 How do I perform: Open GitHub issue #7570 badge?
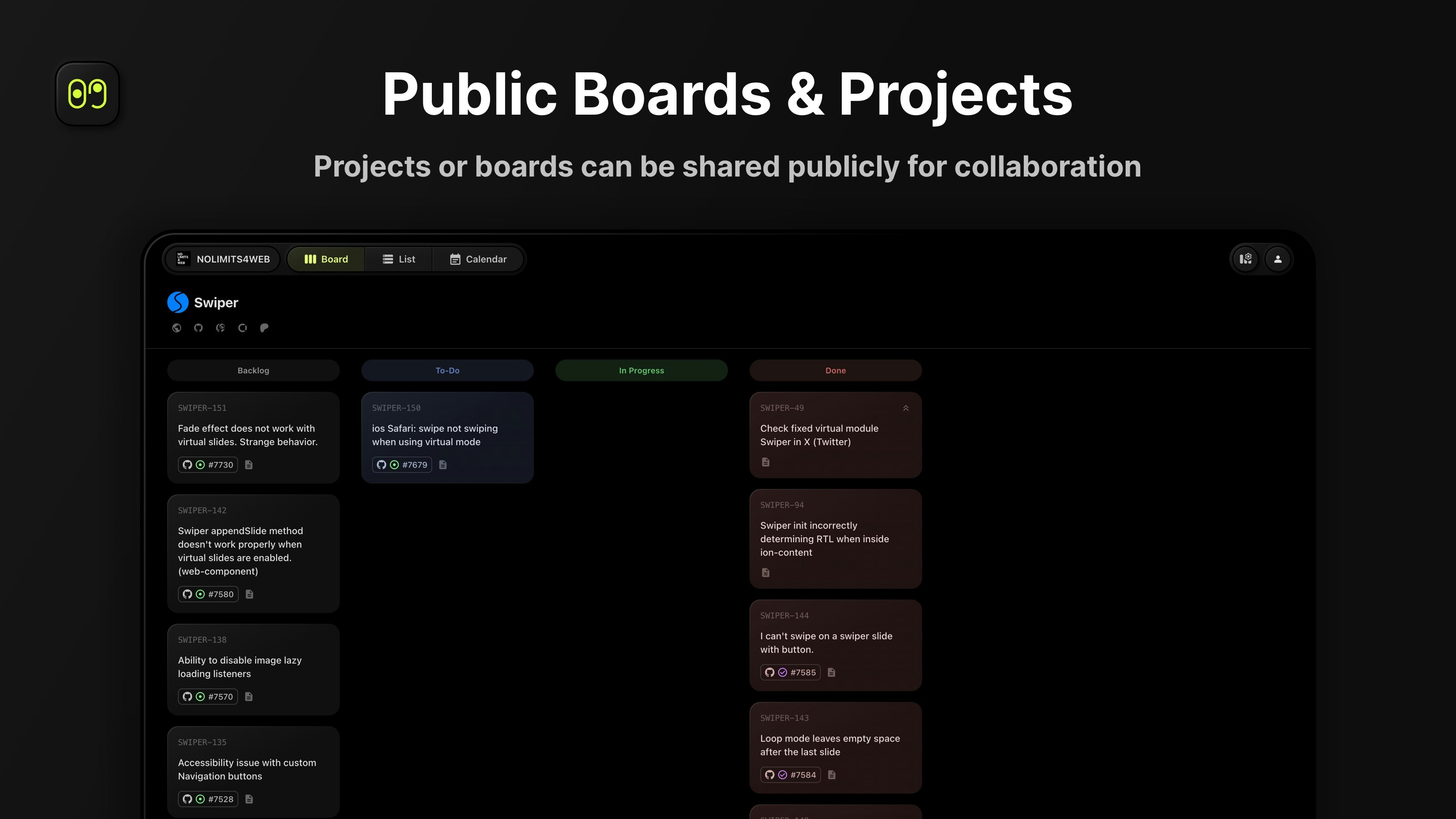tap(208, 696)
